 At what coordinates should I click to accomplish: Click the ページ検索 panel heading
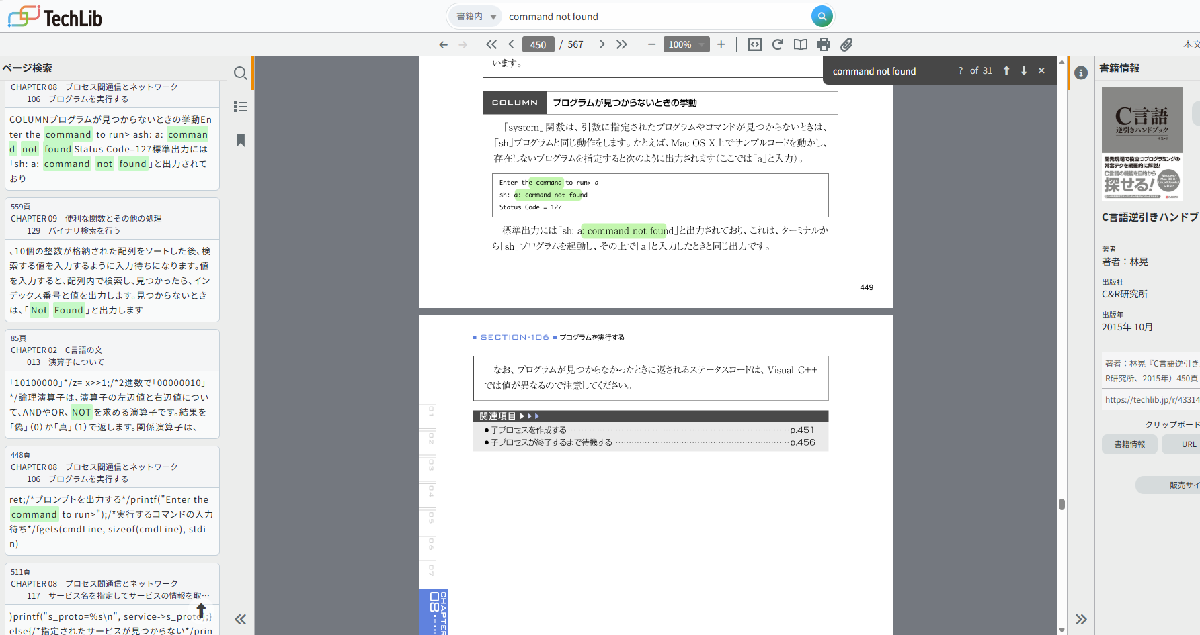(x=27, y=68)
